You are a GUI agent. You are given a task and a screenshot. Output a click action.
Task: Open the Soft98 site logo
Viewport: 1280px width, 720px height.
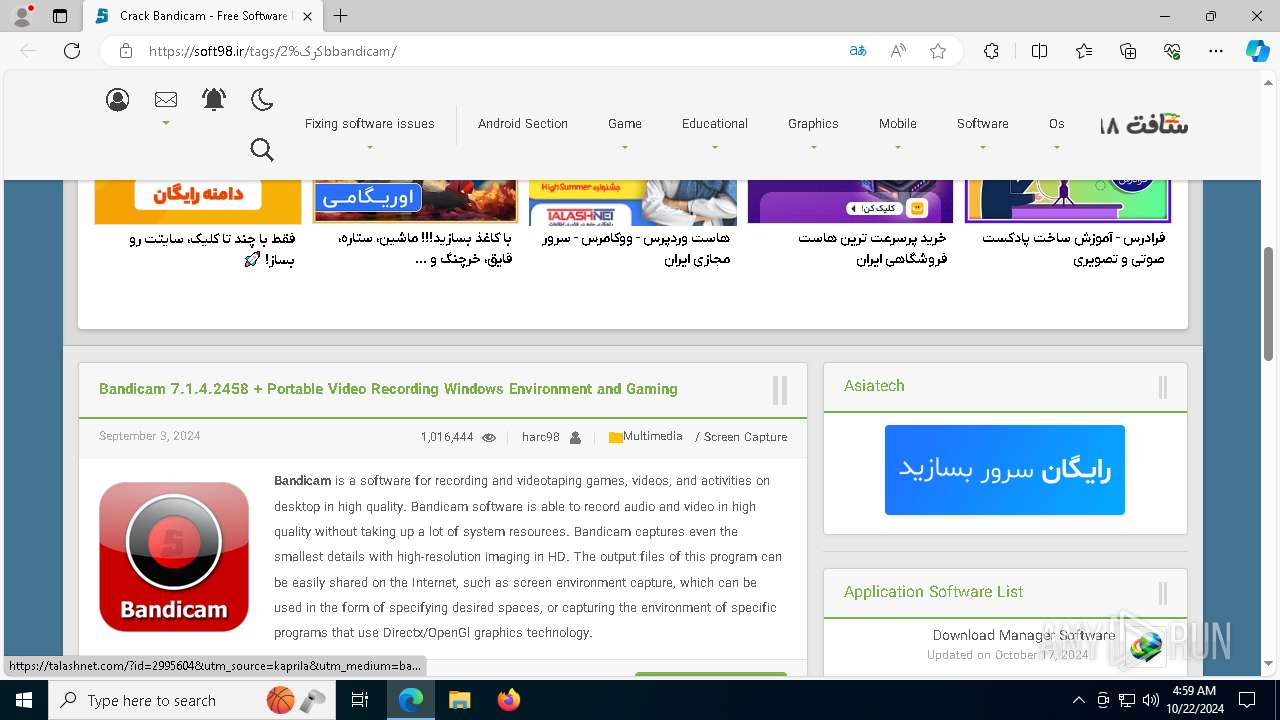[x=1145, y=125]
